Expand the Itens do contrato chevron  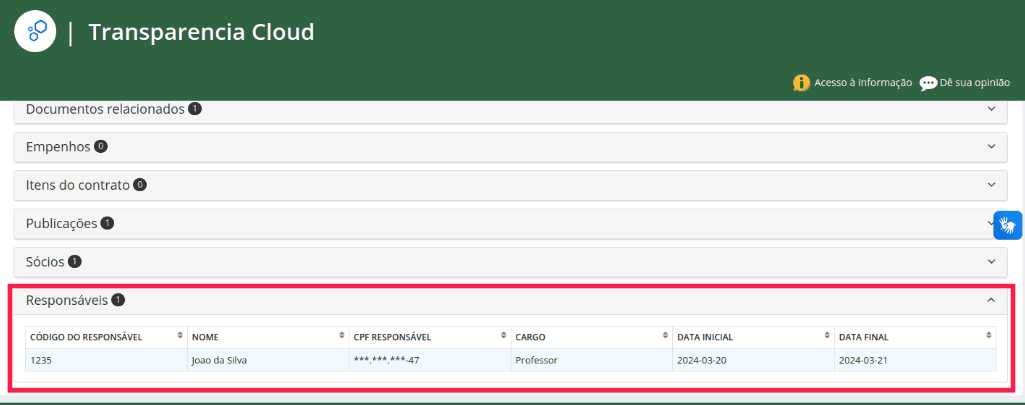991,185
